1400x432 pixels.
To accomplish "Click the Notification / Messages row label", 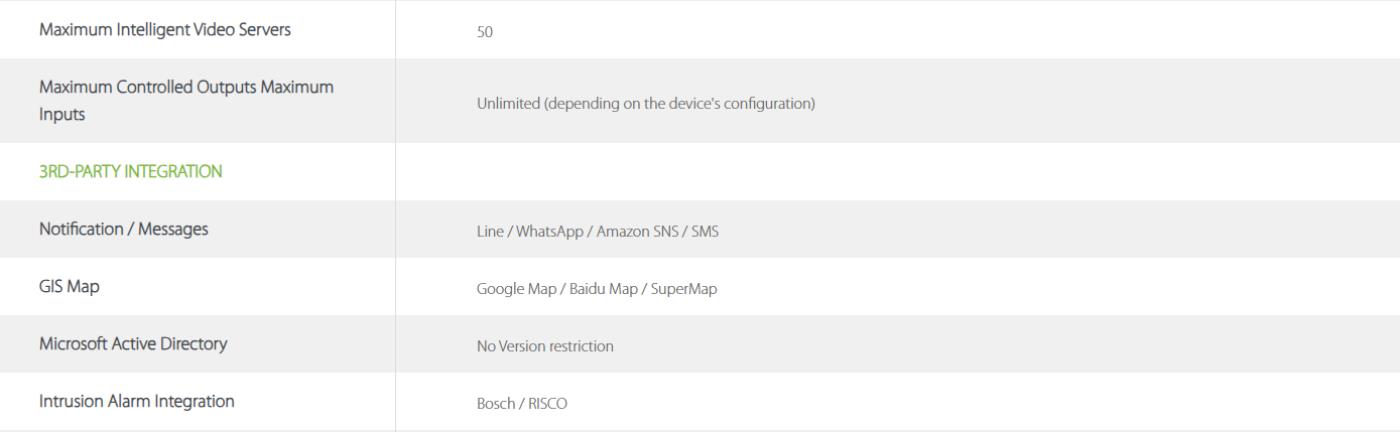I will click(x=124, y=229).
